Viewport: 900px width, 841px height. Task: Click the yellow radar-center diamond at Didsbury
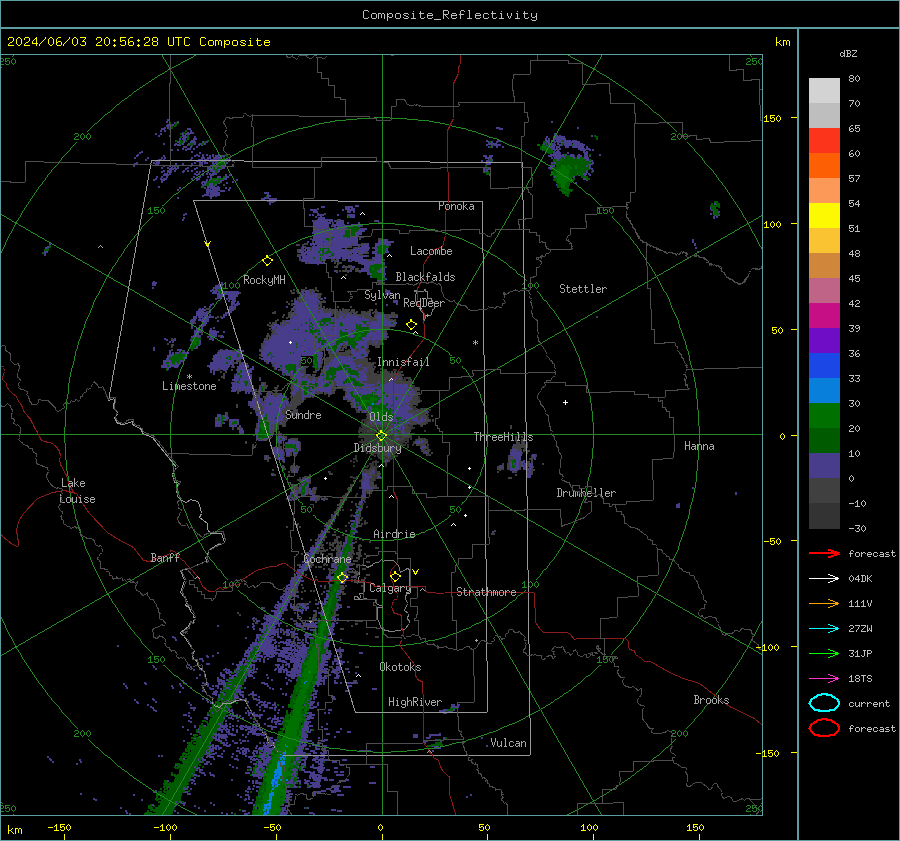(381, 436)
